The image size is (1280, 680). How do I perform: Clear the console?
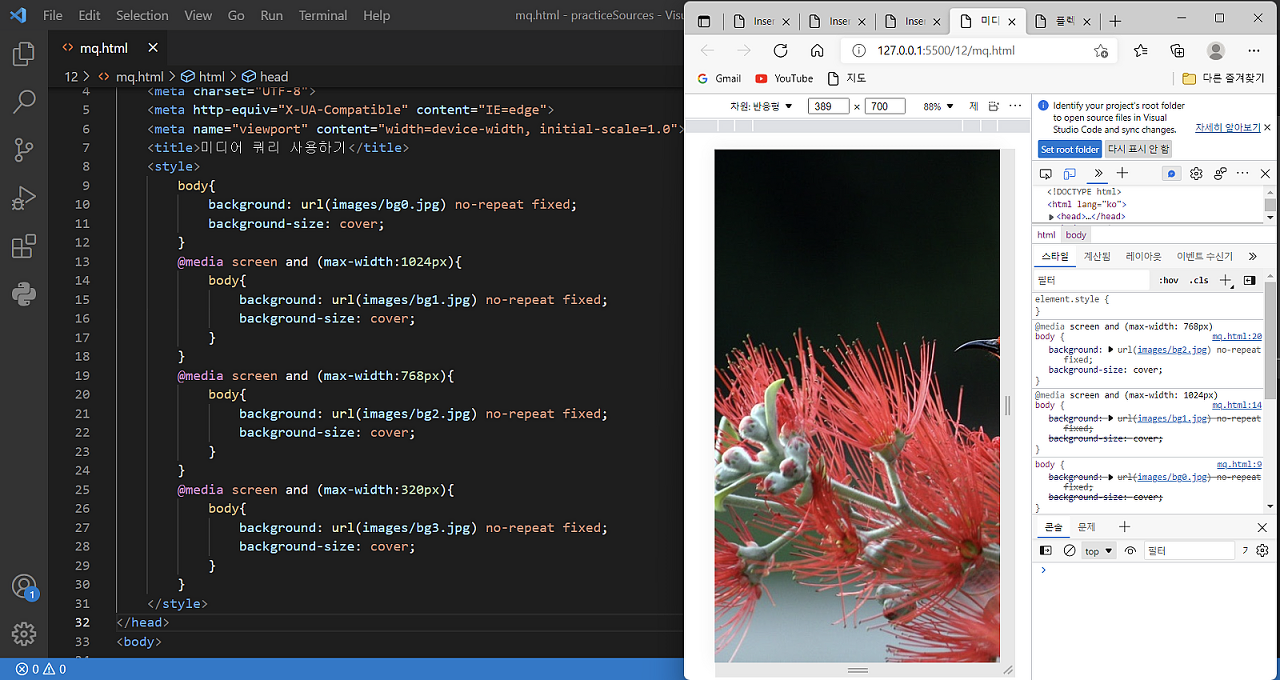[1069, 551]
